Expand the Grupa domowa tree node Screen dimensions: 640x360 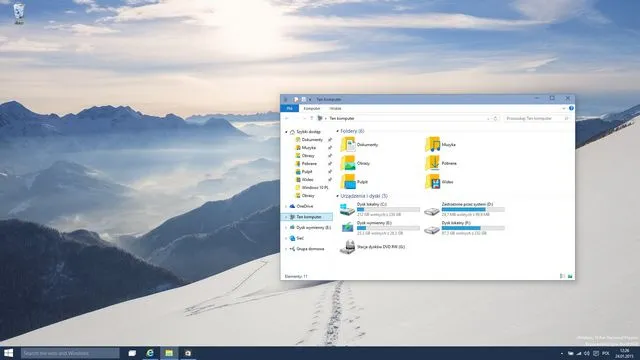pyautogui.click(x=286, y=249)
